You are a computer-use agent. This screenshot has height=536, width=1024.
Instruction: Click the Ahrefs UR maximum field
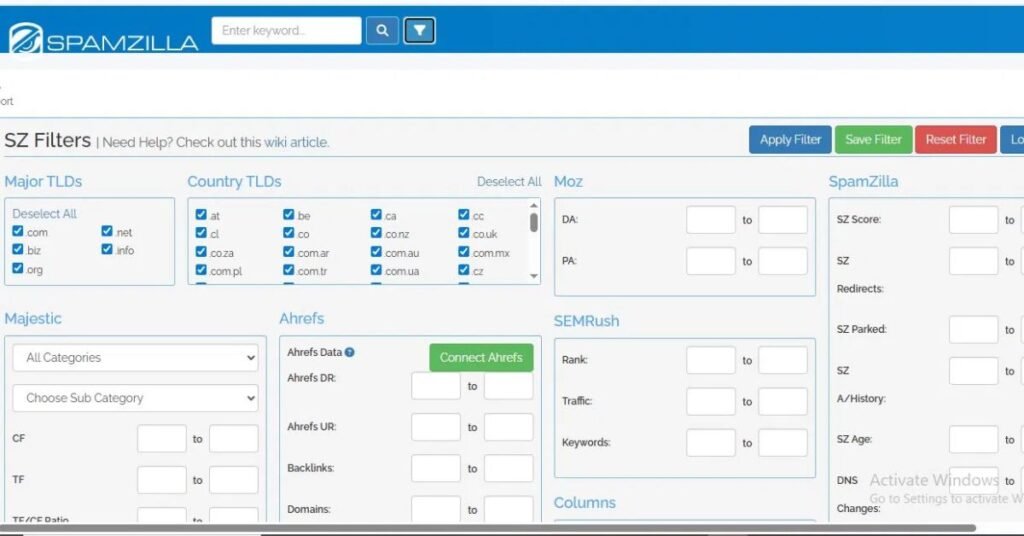click(509, 427)
